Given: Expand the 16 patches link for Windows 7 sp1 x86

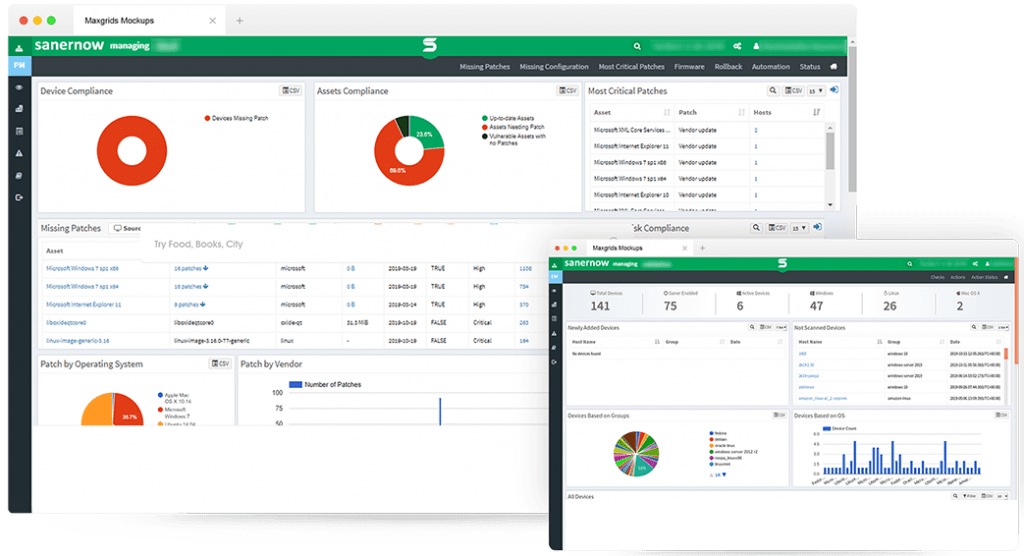Looking at the screenshot, I should [191, 269].
